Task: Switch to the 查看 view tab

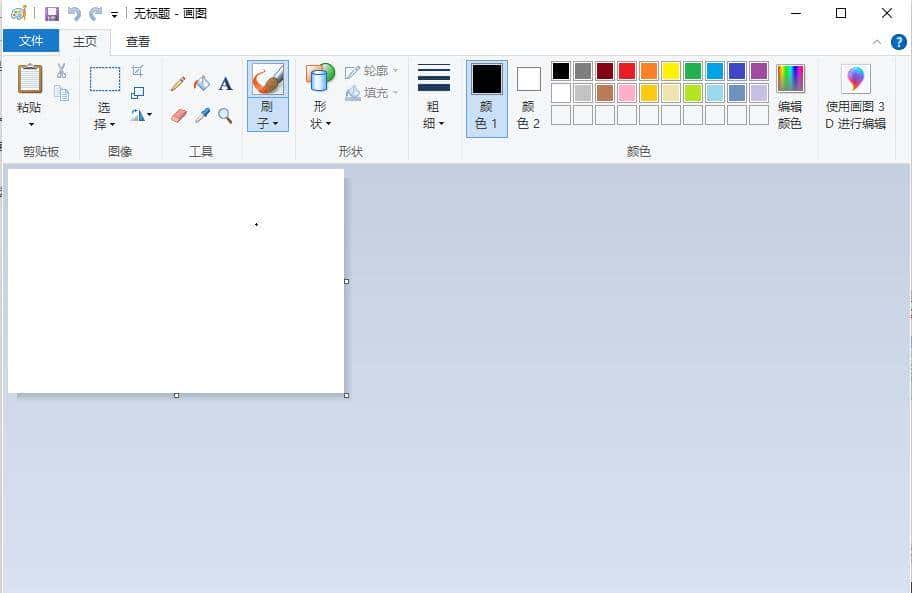Action: coord(138,41)
